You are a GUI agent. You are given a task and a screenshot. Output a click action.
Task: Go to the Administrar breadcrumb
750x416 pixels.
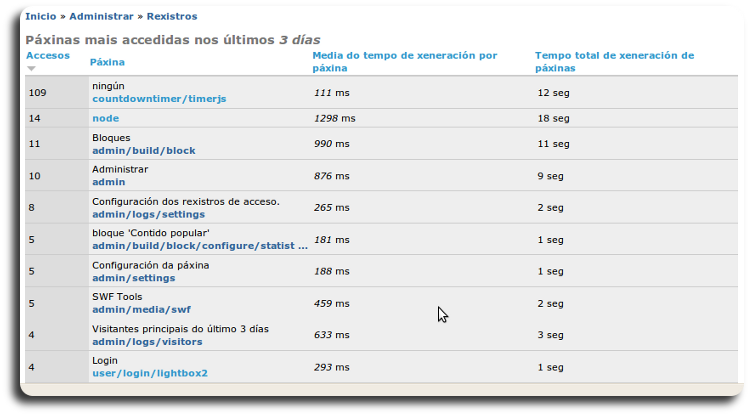[102, 16]
